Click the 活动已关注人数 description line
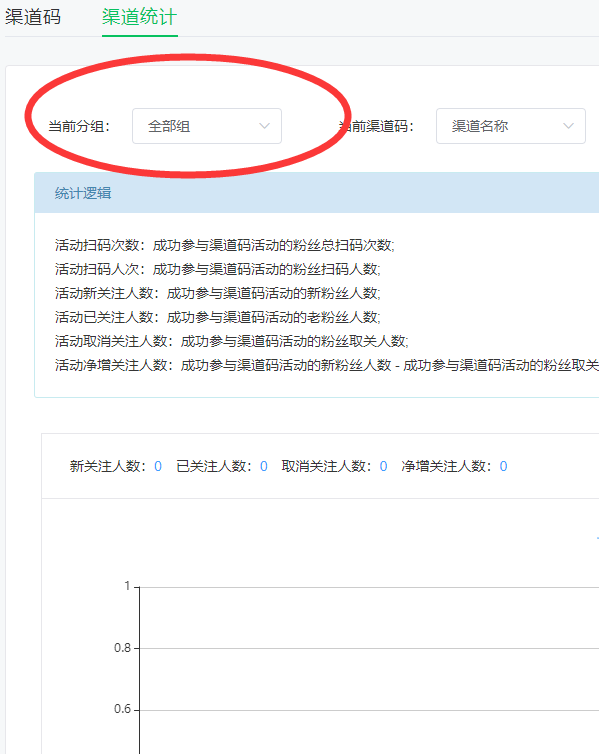Viewport: 599px width, 754px height. (217, 317)
